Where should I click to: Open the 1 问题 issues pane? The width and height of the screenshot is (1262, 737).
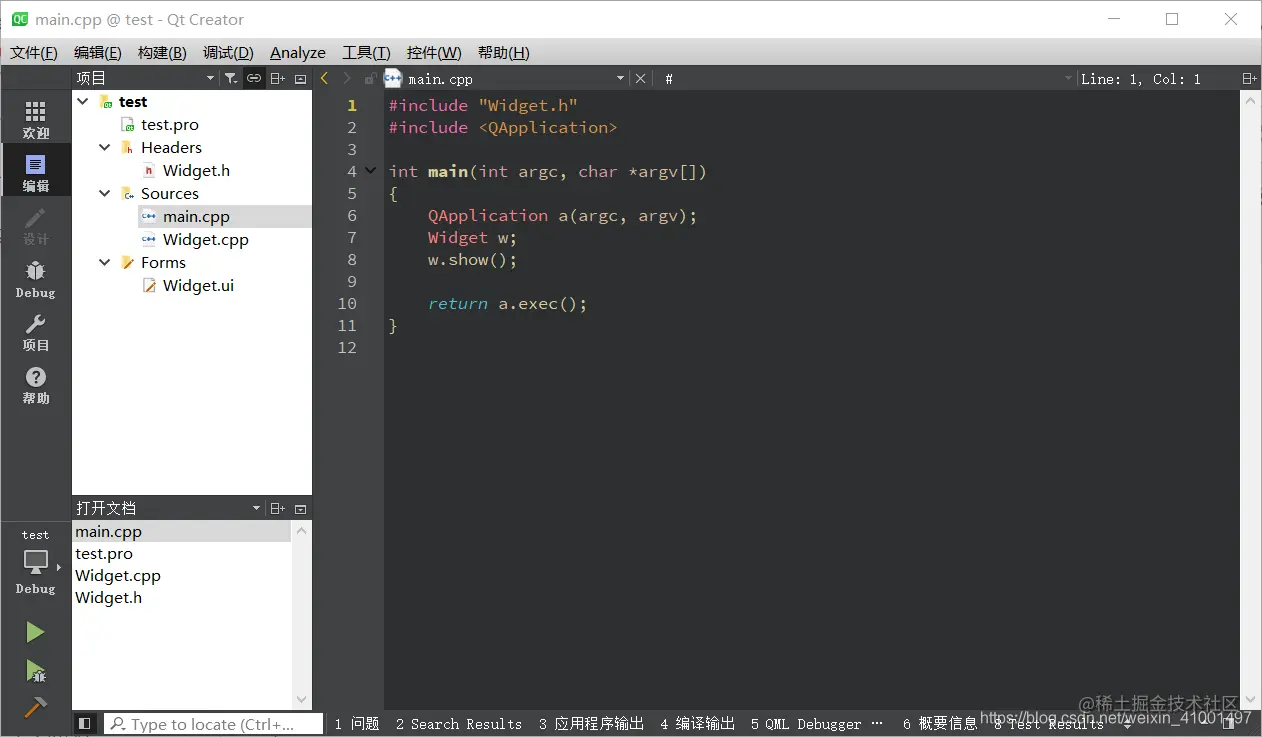(x=357, y=724)
